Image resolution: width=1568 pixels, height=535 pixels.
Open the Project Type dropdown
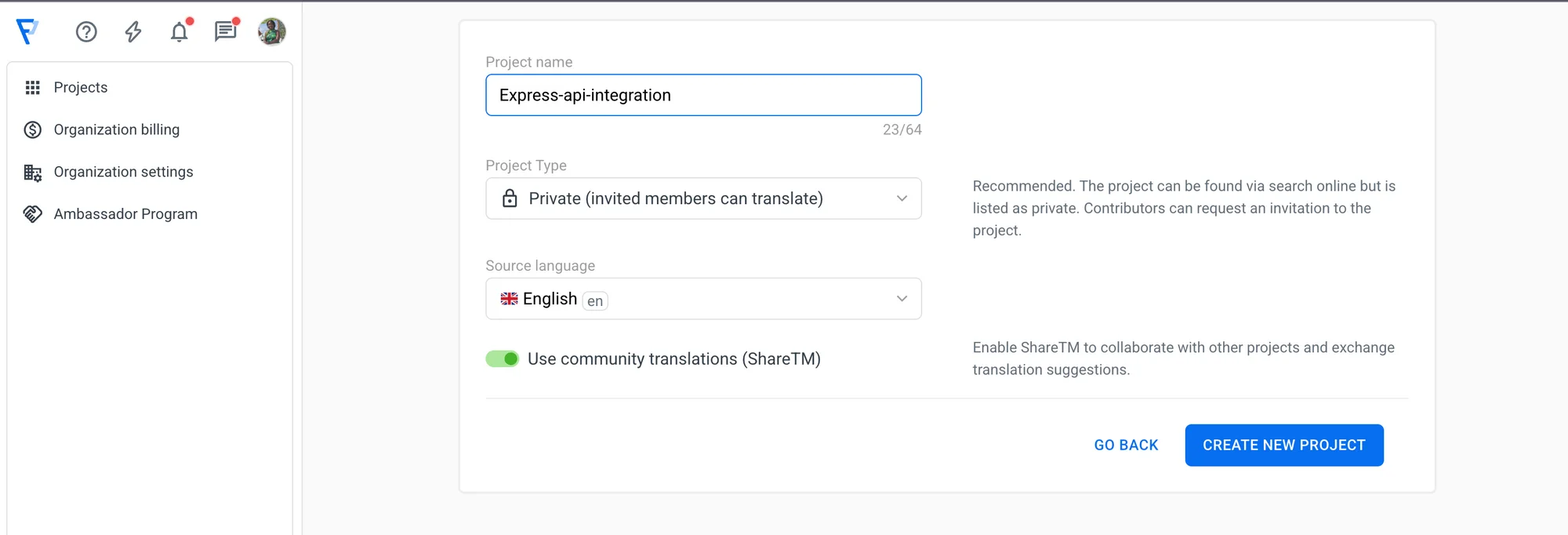tap(703, 198)
